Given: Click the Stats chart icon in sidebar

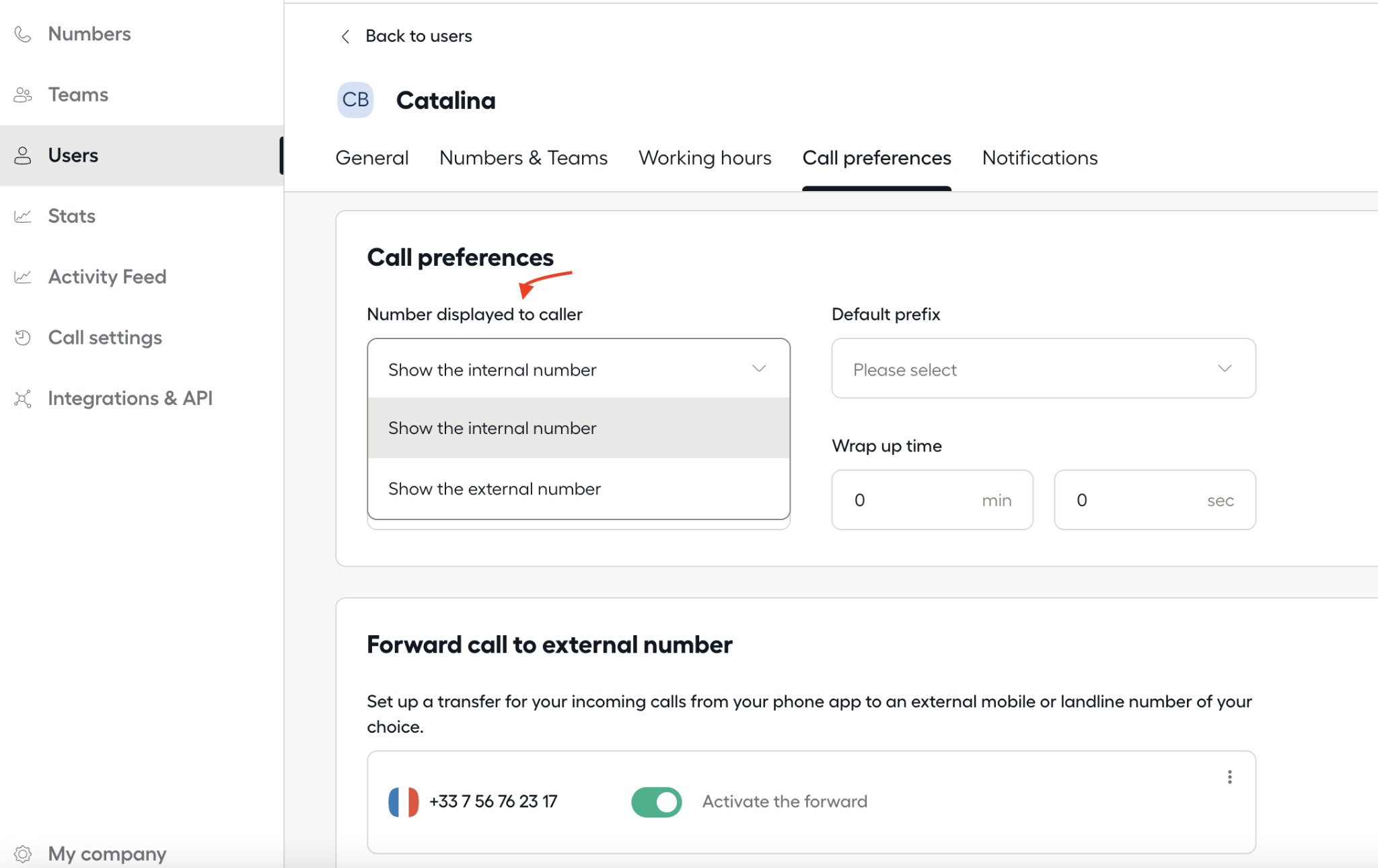Looking at the screenshot, I should (23, 216).
